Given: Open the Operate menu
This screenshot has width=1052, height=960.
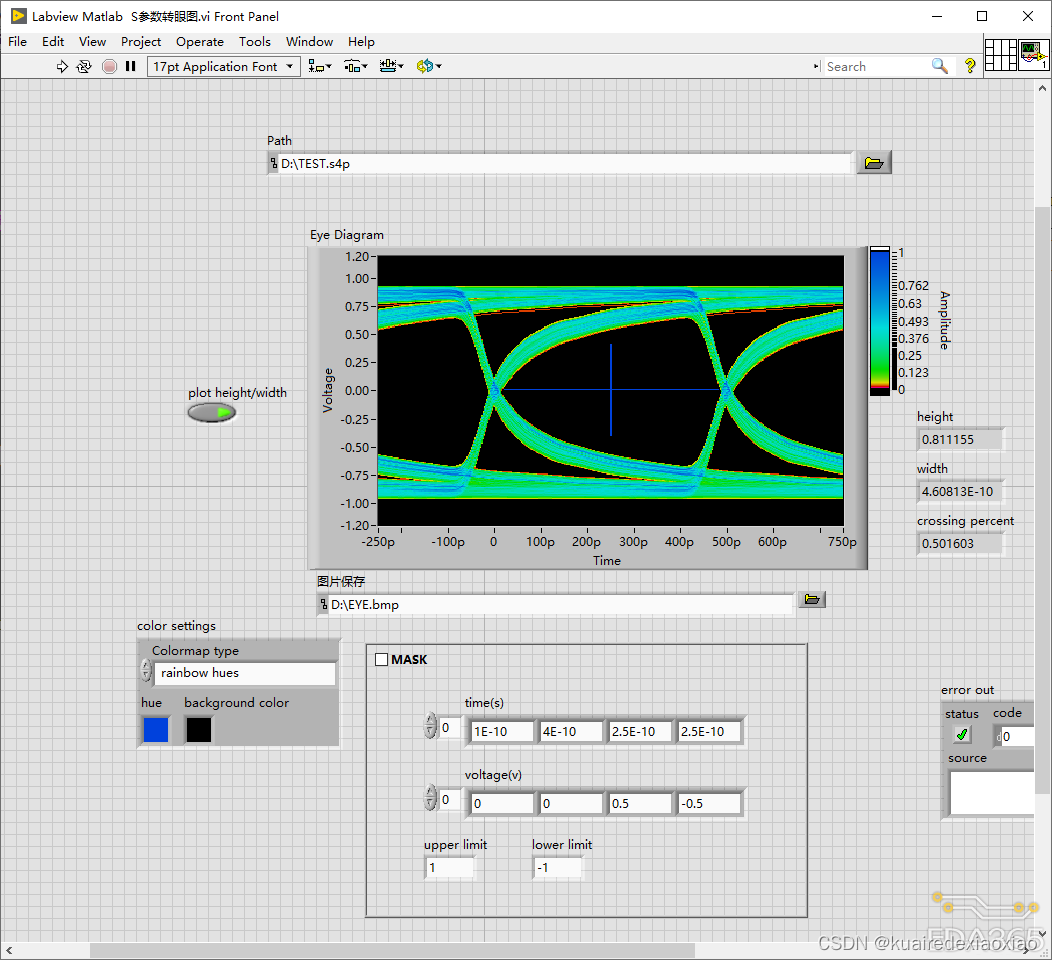Looking at the screenshot, I should tap(200, 42).
